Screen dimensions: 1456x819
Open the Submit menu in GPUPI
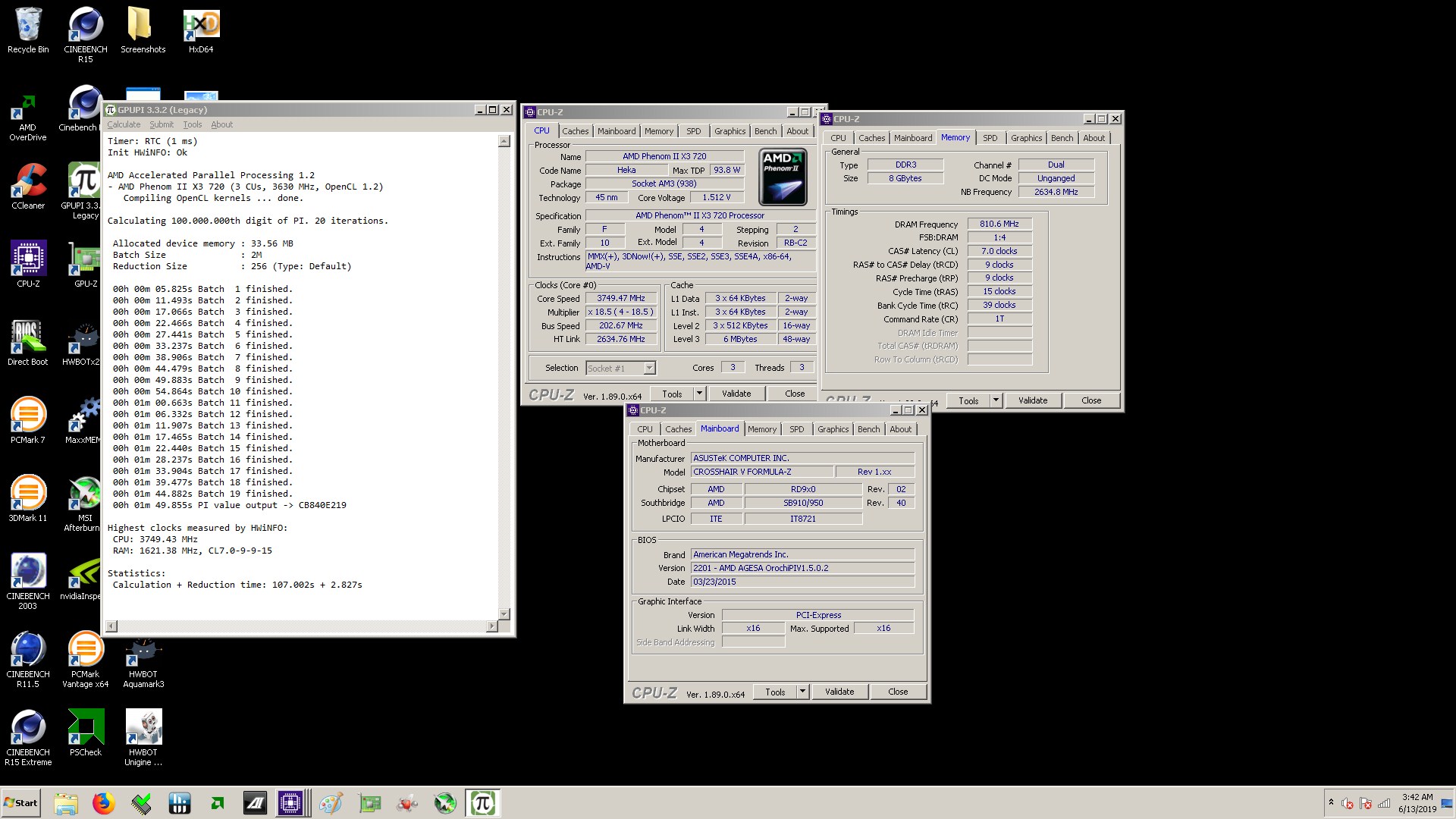[x=161, y=124]
